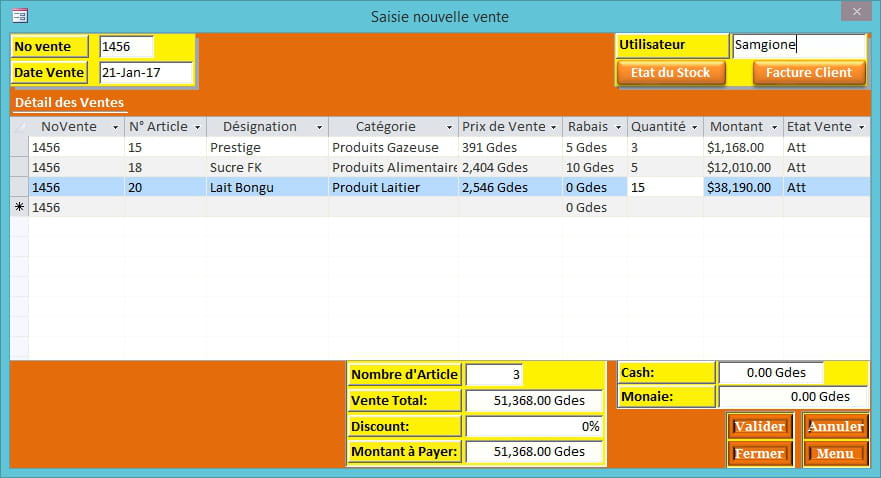This screenshot has height=478, width=881.
Task: Open the N° Article column dropdown arrow
Action: [x=197, y=128]
